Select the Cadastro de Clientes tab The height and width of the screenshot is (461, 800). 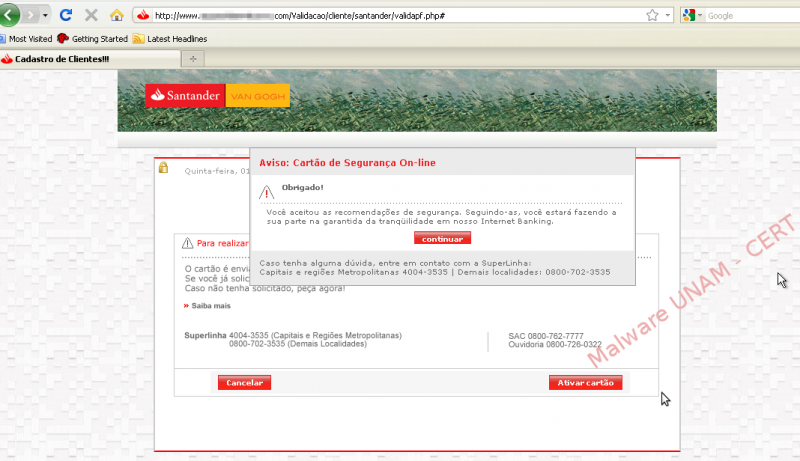[x=90, y=59]
